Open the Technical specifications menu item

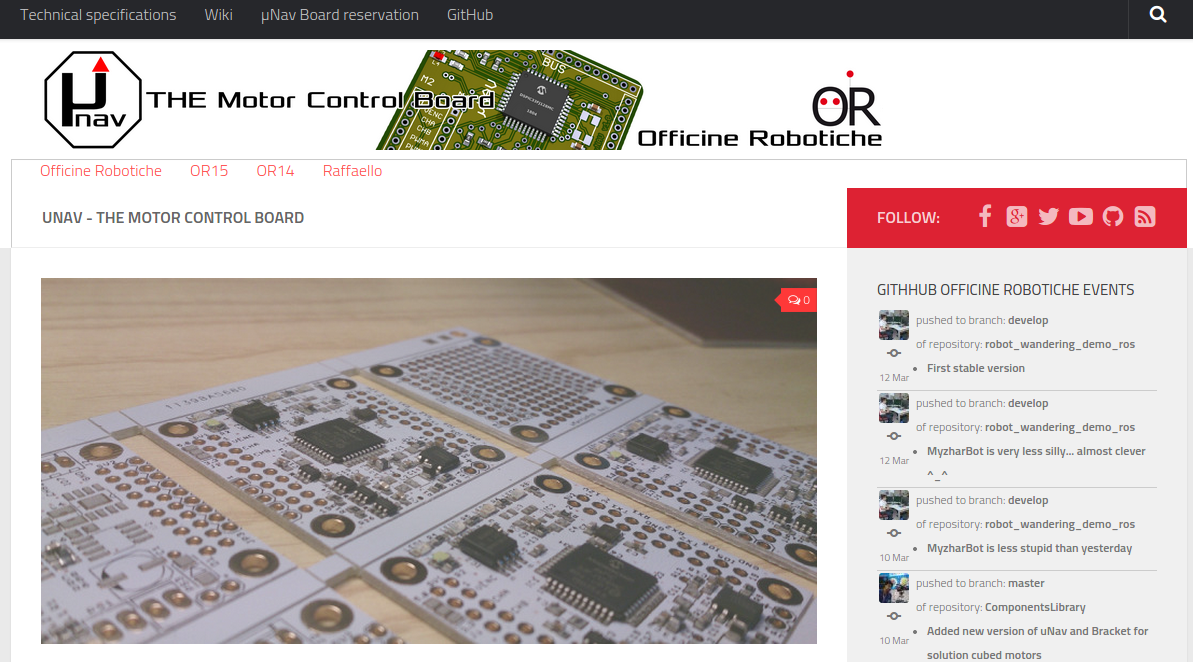coord(98,14)
